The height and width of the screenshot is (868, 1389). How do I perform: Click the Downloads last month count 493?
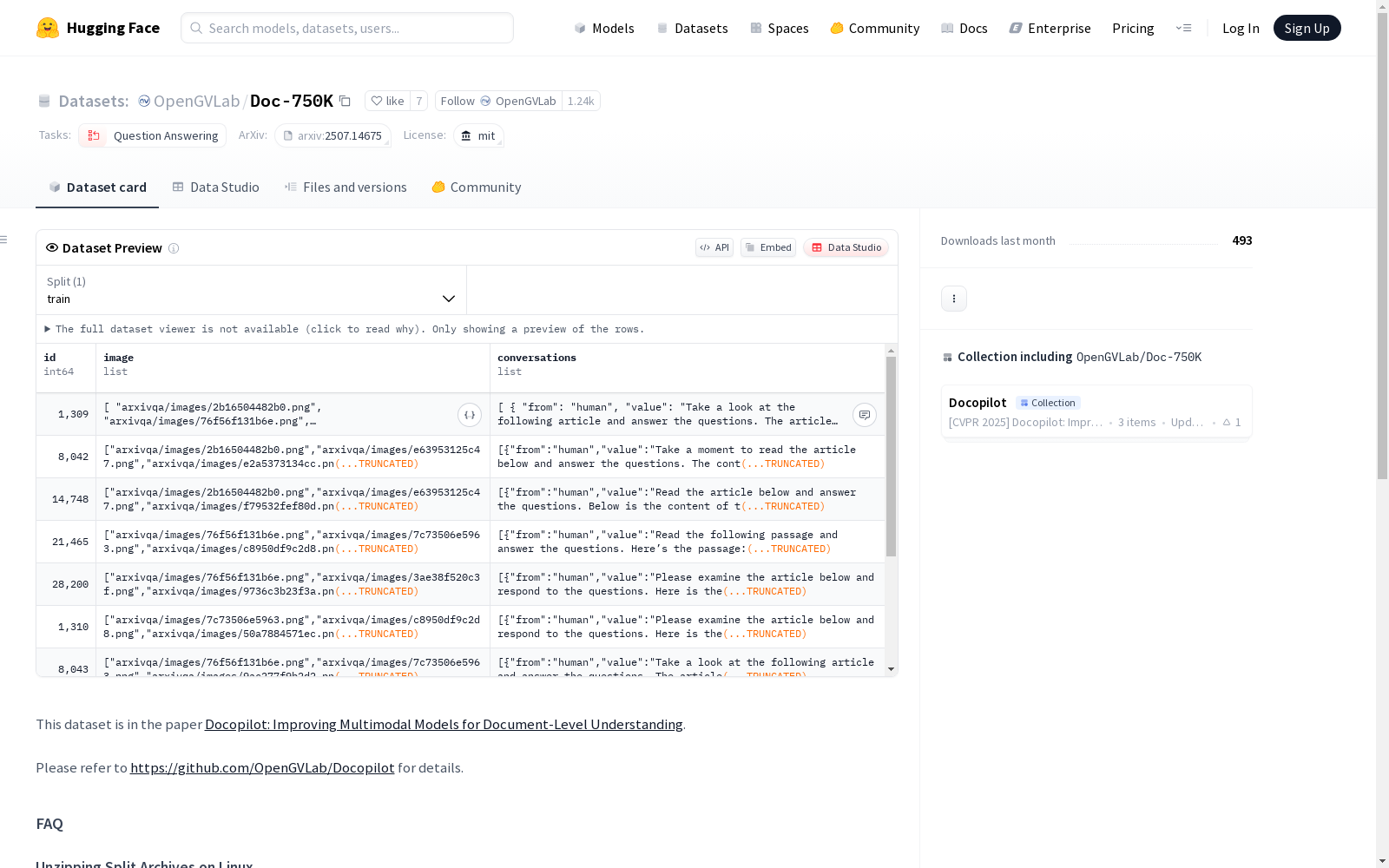1242,240
